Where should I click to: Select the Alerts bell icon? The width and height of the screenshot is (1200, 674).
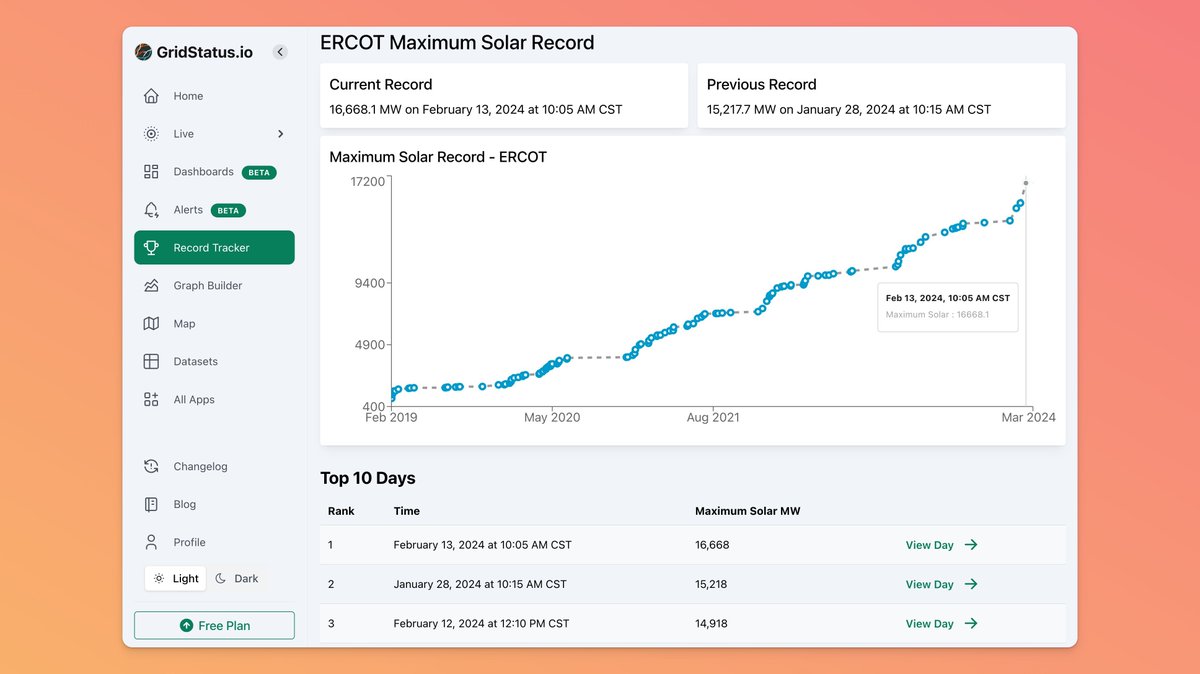151,209
